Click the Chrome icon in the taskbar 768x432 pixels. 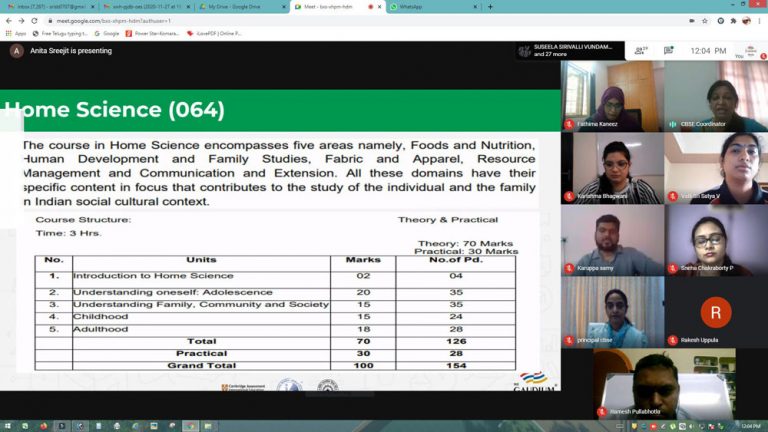[190, 426]
